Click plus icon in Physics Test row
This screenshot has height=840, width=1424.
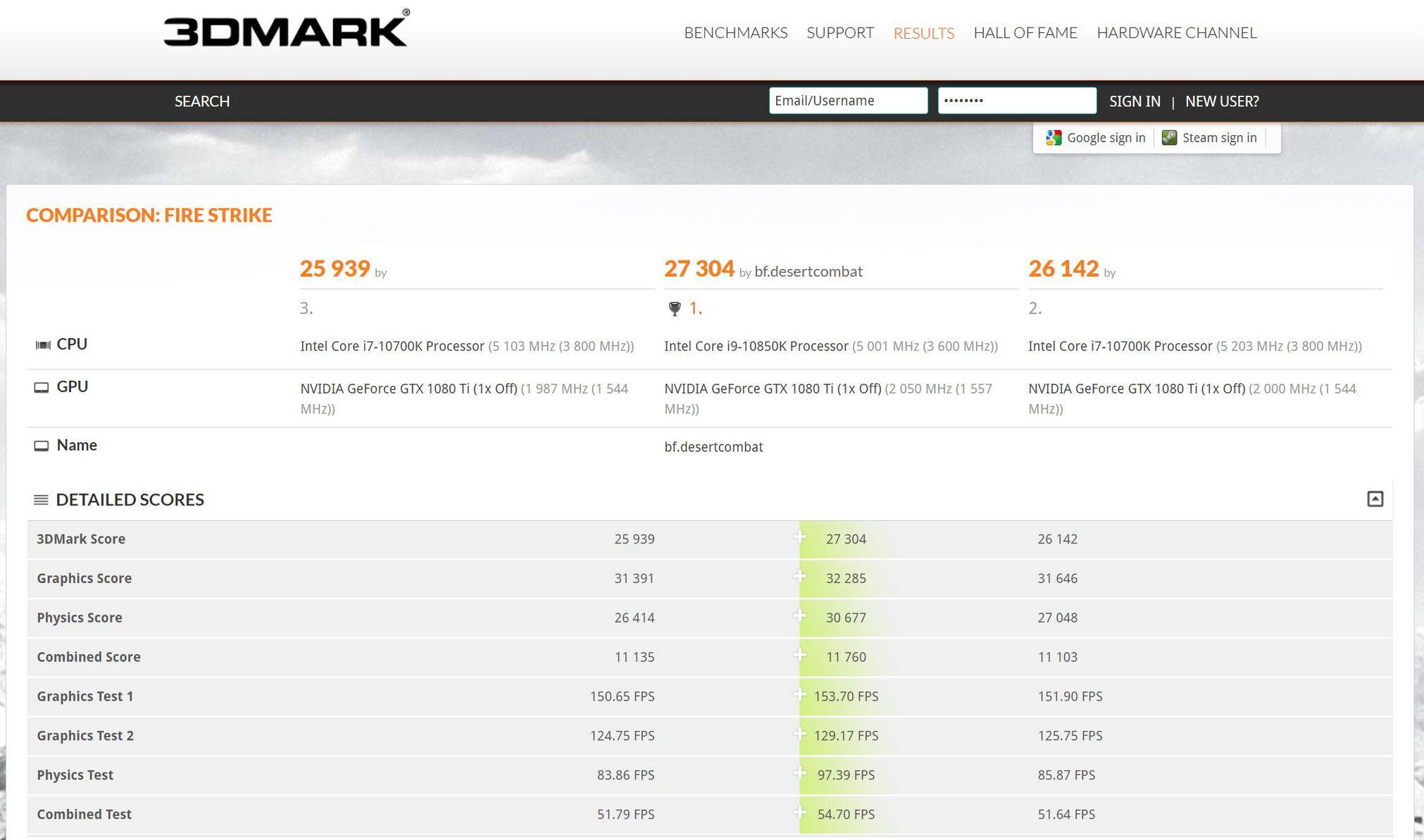799,774
